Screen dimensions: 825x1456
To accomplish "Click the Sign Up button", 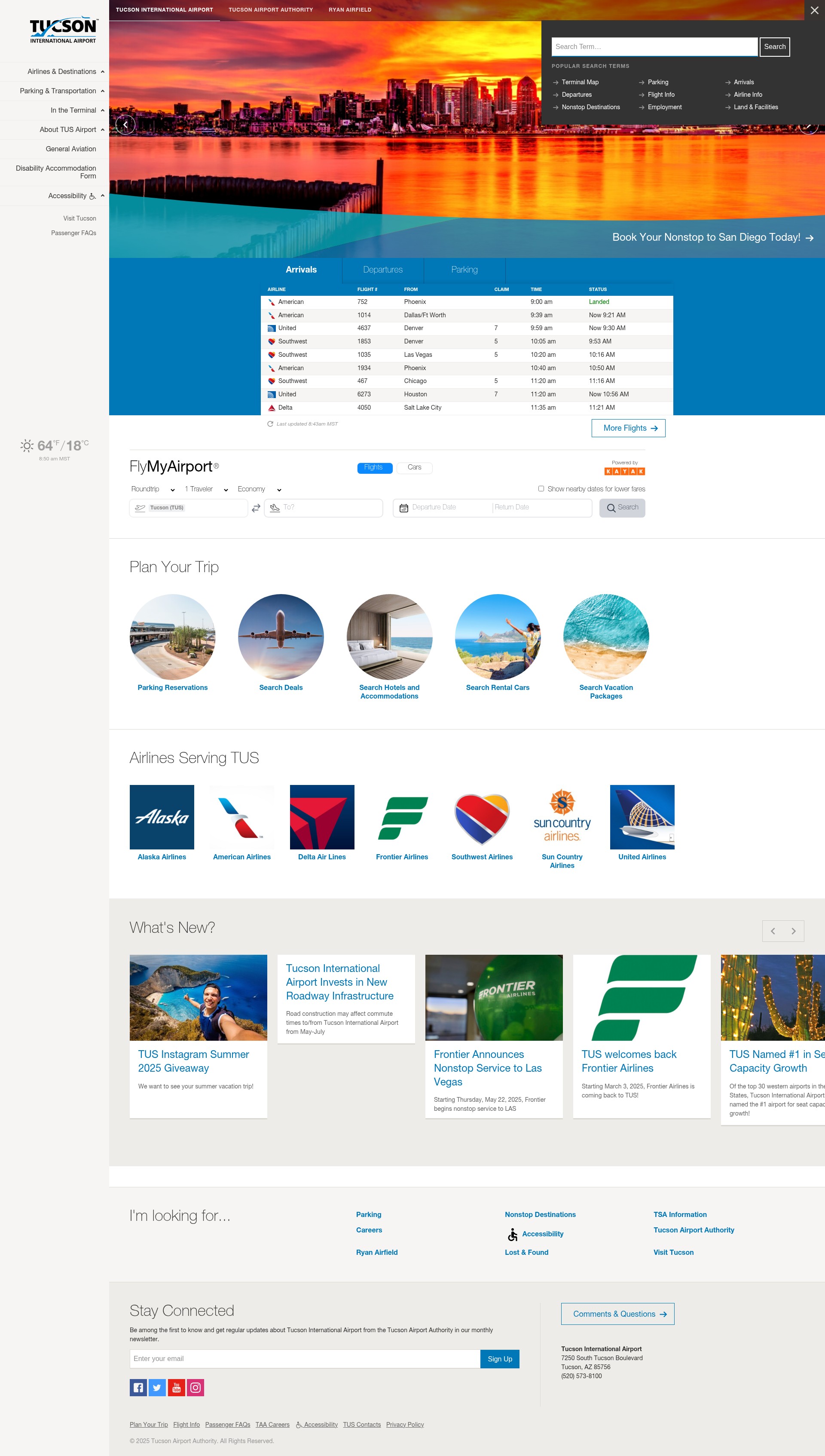I will (x=500, y=1359).
